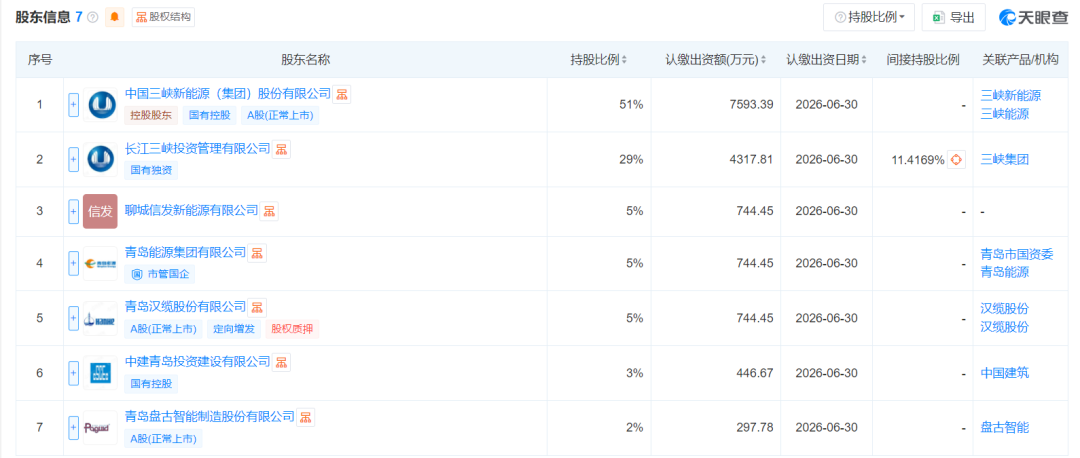Screen dimensions: 1080x458
Task: Click the orange bell alert icon
Action: 115,17
